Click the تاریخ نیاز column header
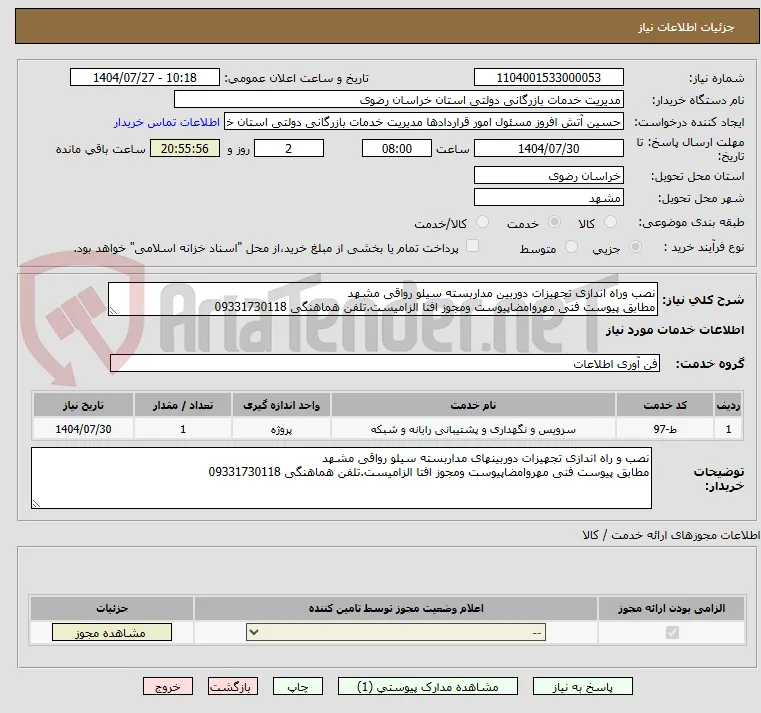 [83, 405]
